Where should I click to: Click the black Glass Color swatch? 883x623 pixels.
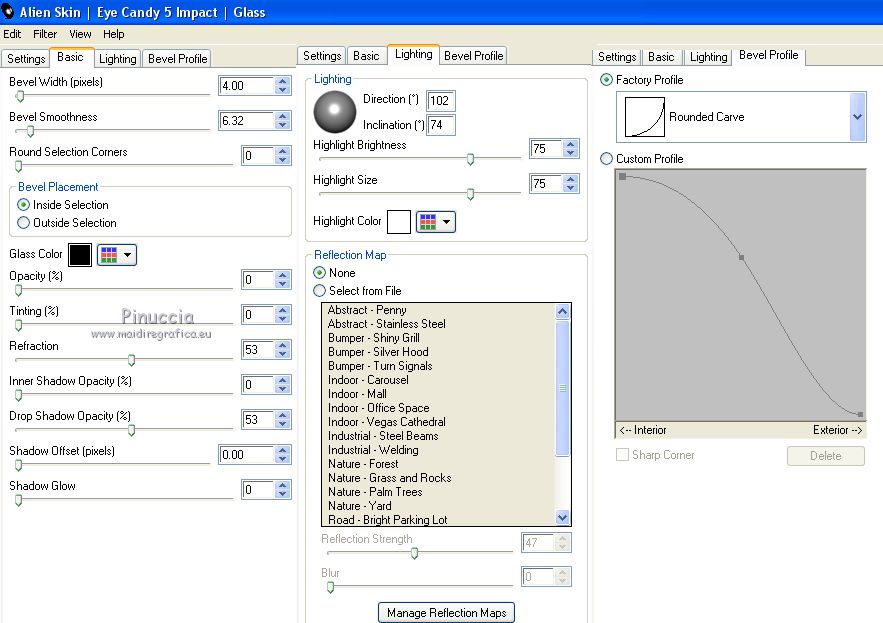tap(80, 255)
